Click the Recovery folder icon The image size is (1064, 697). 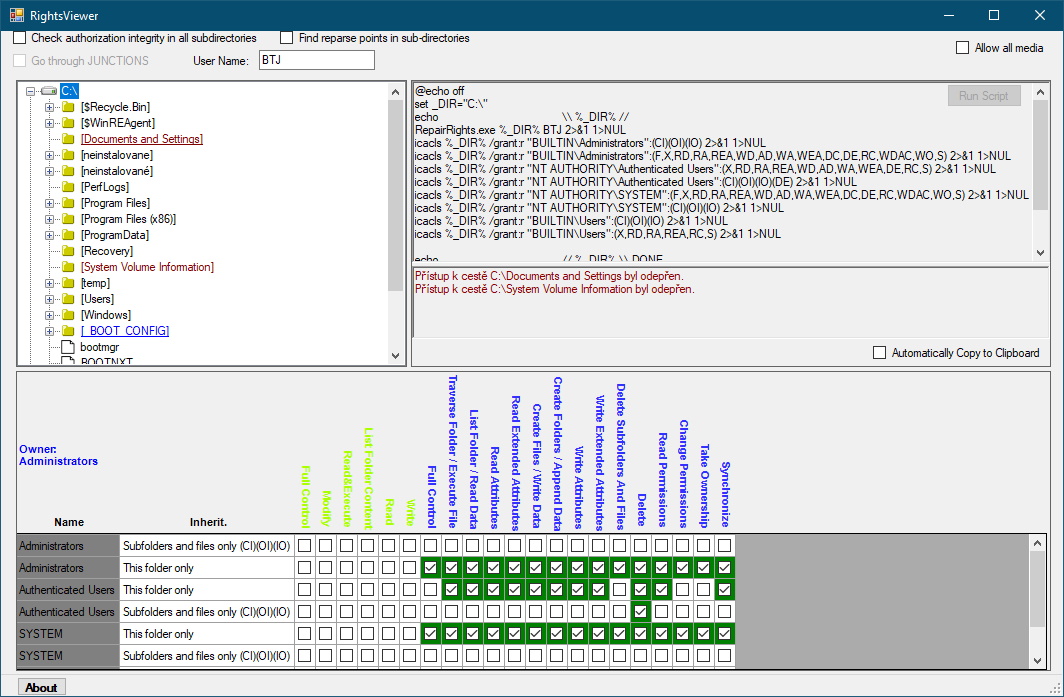click(68, 251)
